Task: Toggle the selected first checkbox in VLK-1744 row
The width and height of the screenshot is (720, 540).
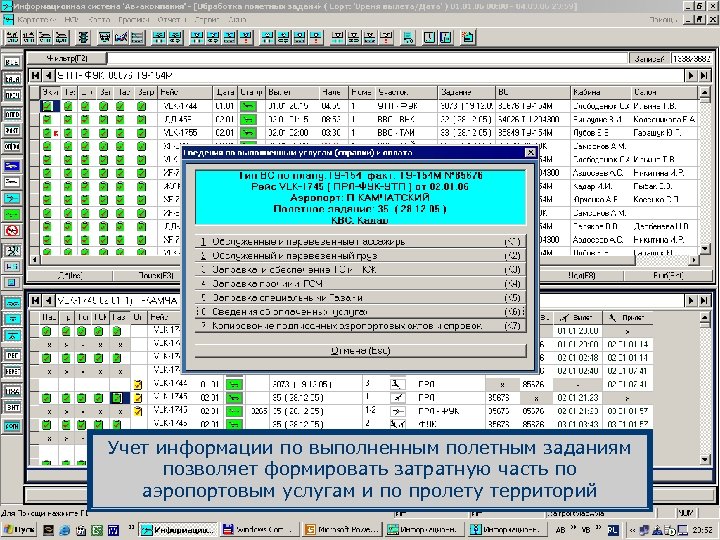Action: (x=47, y=106)
